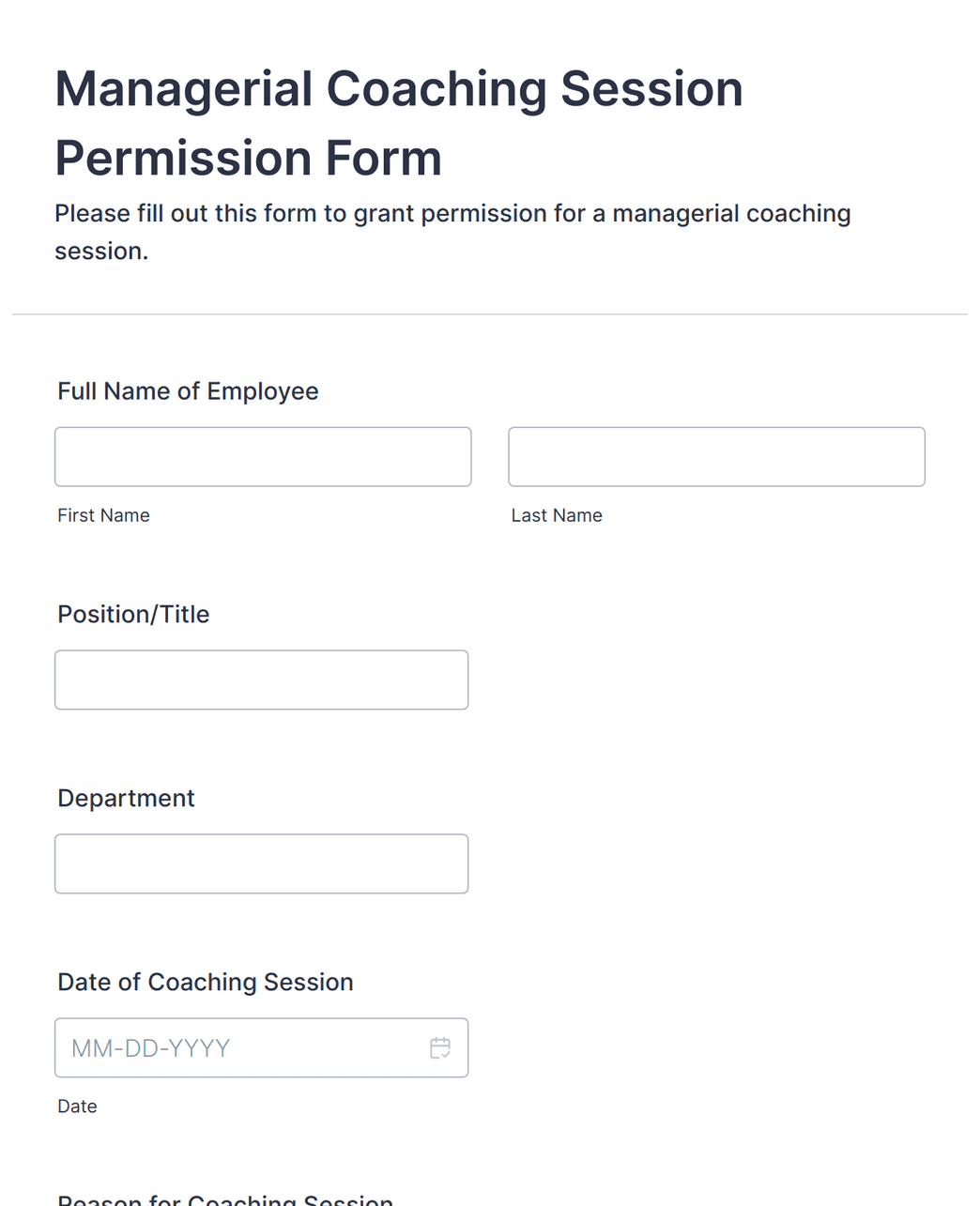Click the Last Name sublabel text
The width and height of the screenshot is (980, 1206).
557,515
